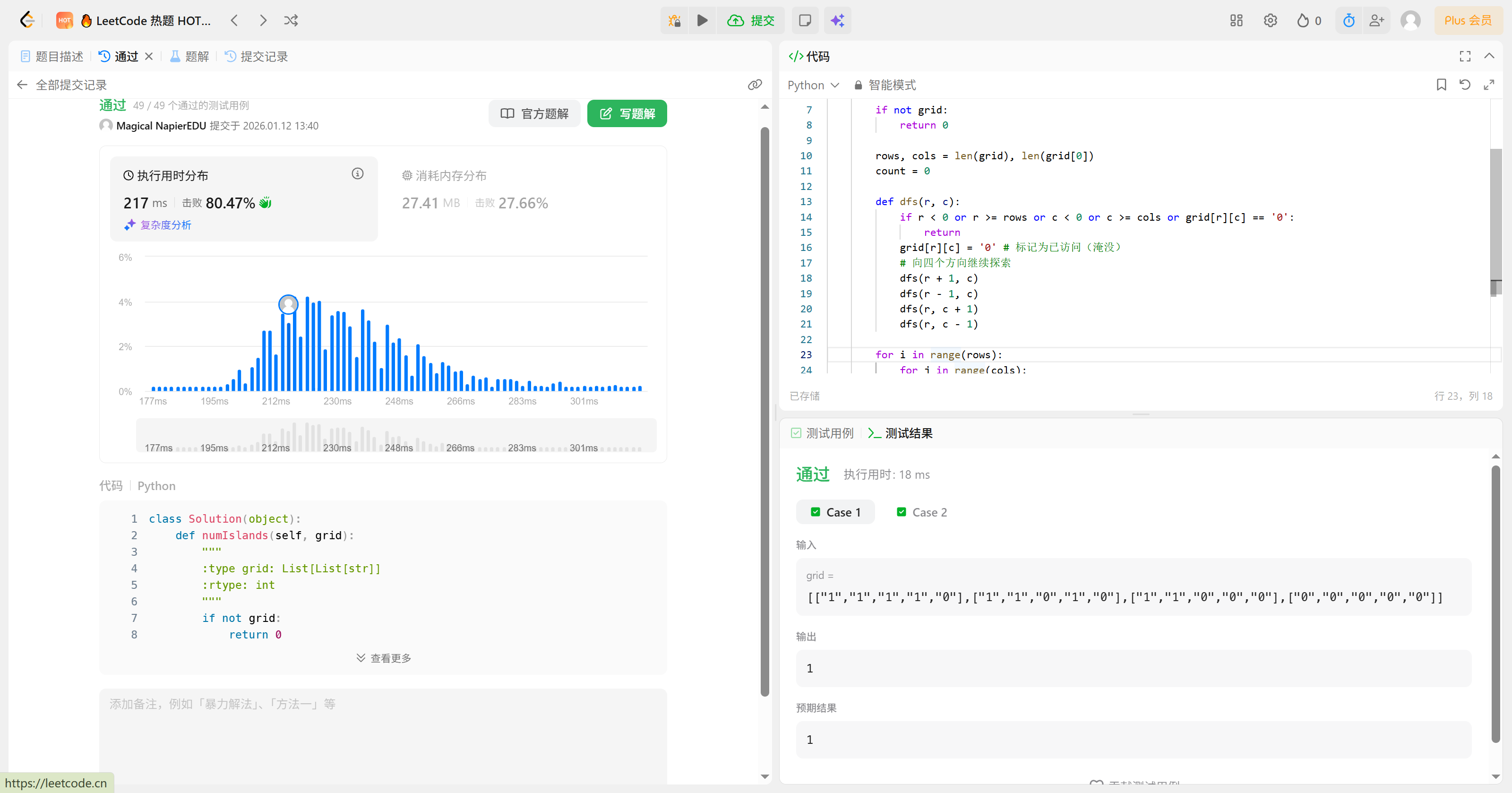Click the green 写题解 button
Image resolution: width=1512 pixels, height=793 pixels.
coord(627,113)
